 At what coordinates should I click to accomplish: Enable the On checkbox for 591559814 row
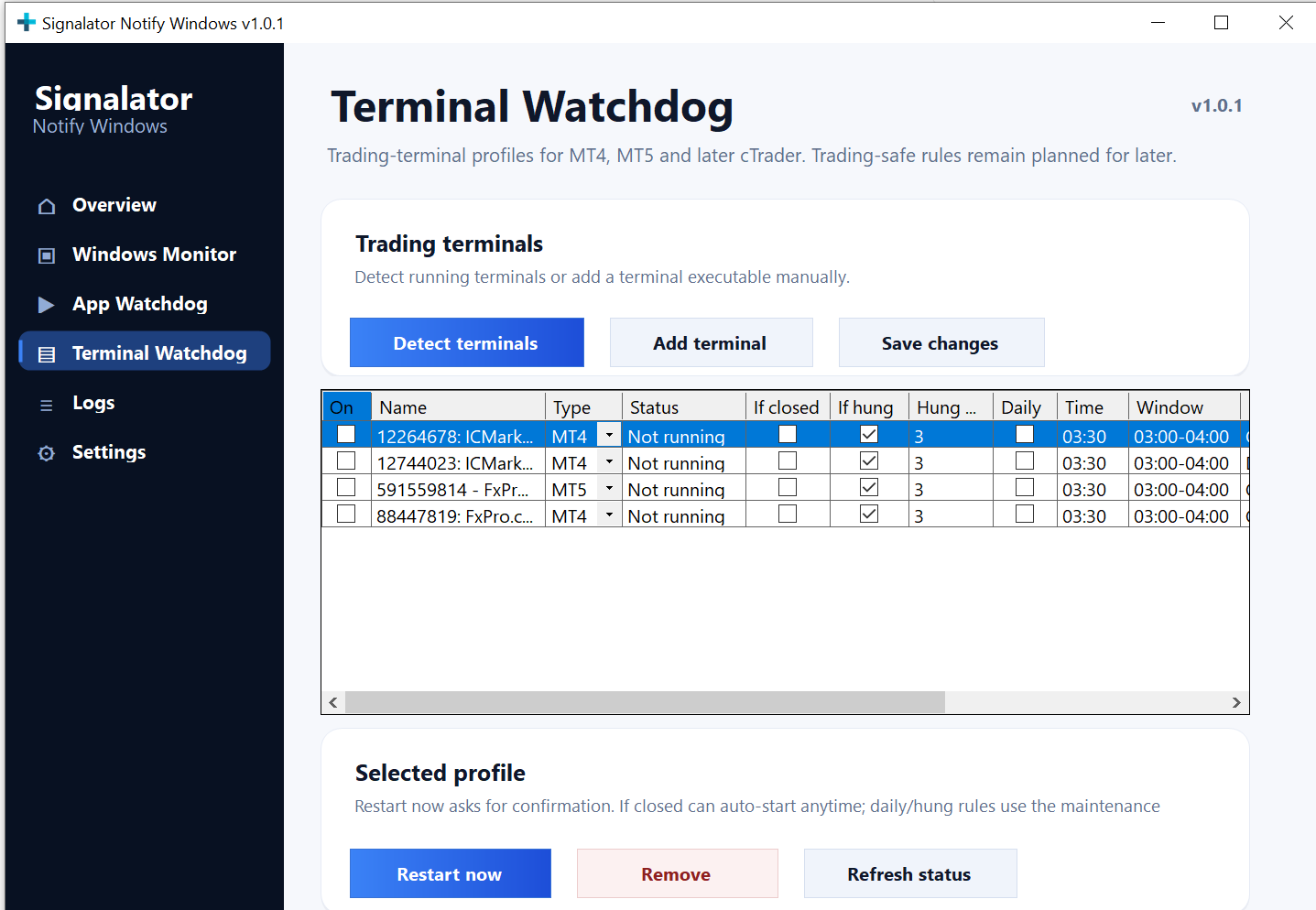click(x=346, y=487)
